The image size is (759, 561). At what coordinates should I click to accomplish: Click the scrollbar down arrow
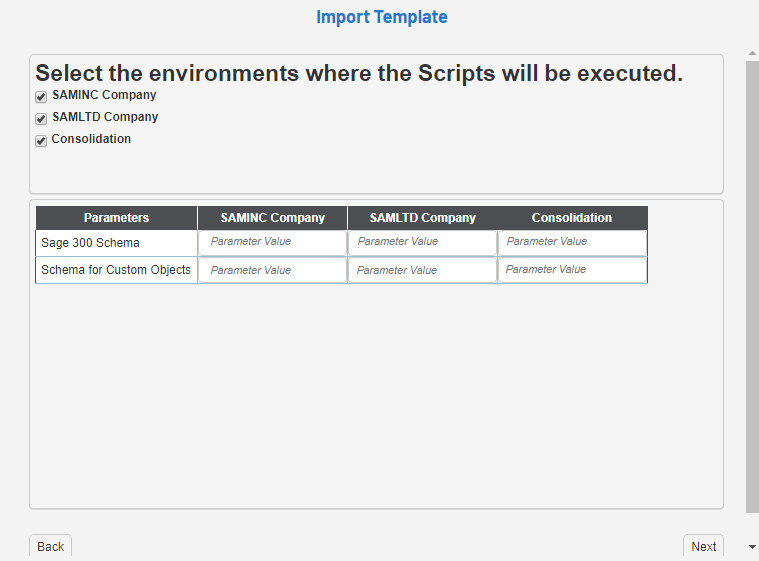click(x=752, y=547)
